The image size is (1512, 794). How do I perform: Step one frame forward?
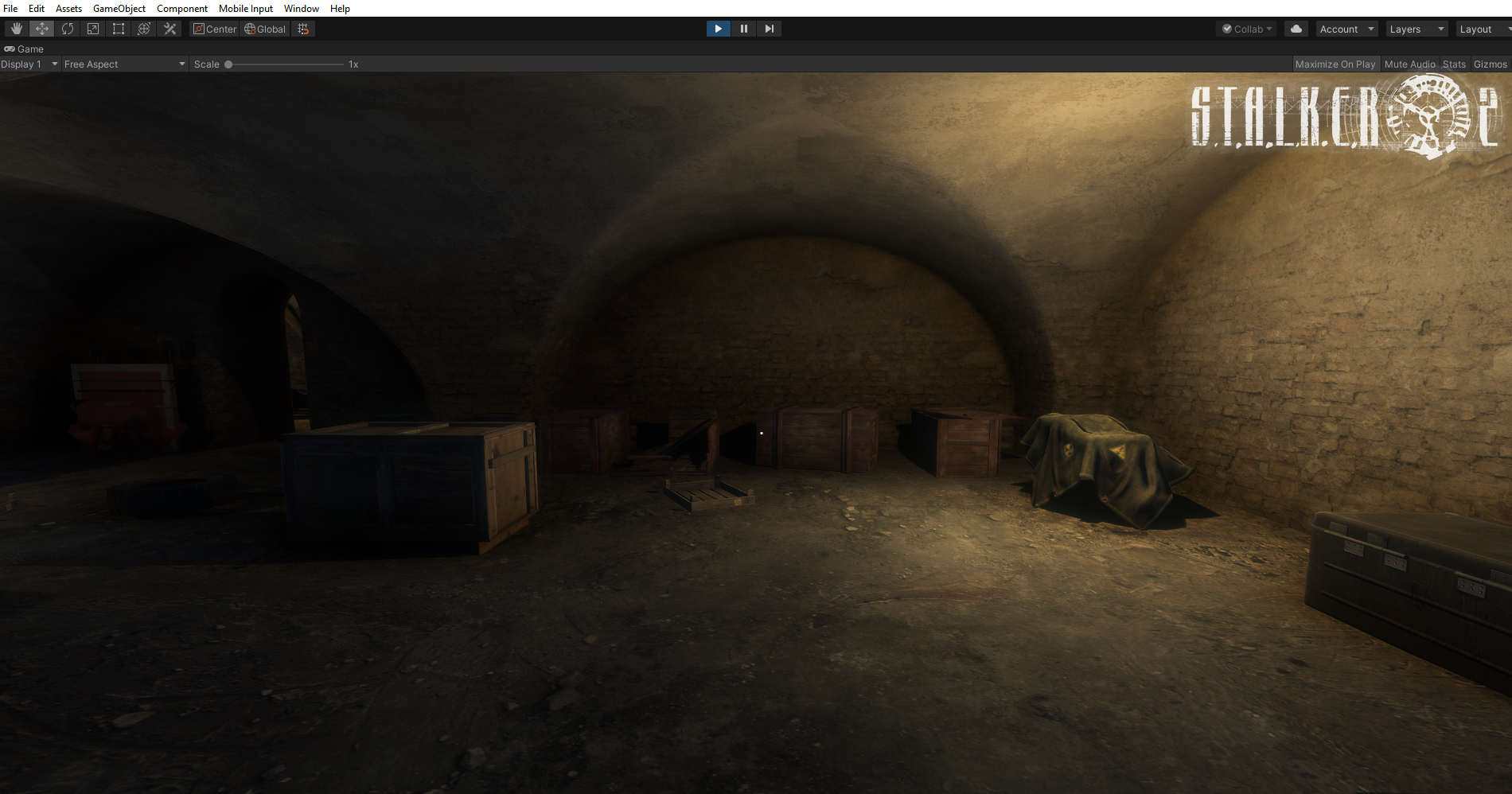click(x=769, y=29)
